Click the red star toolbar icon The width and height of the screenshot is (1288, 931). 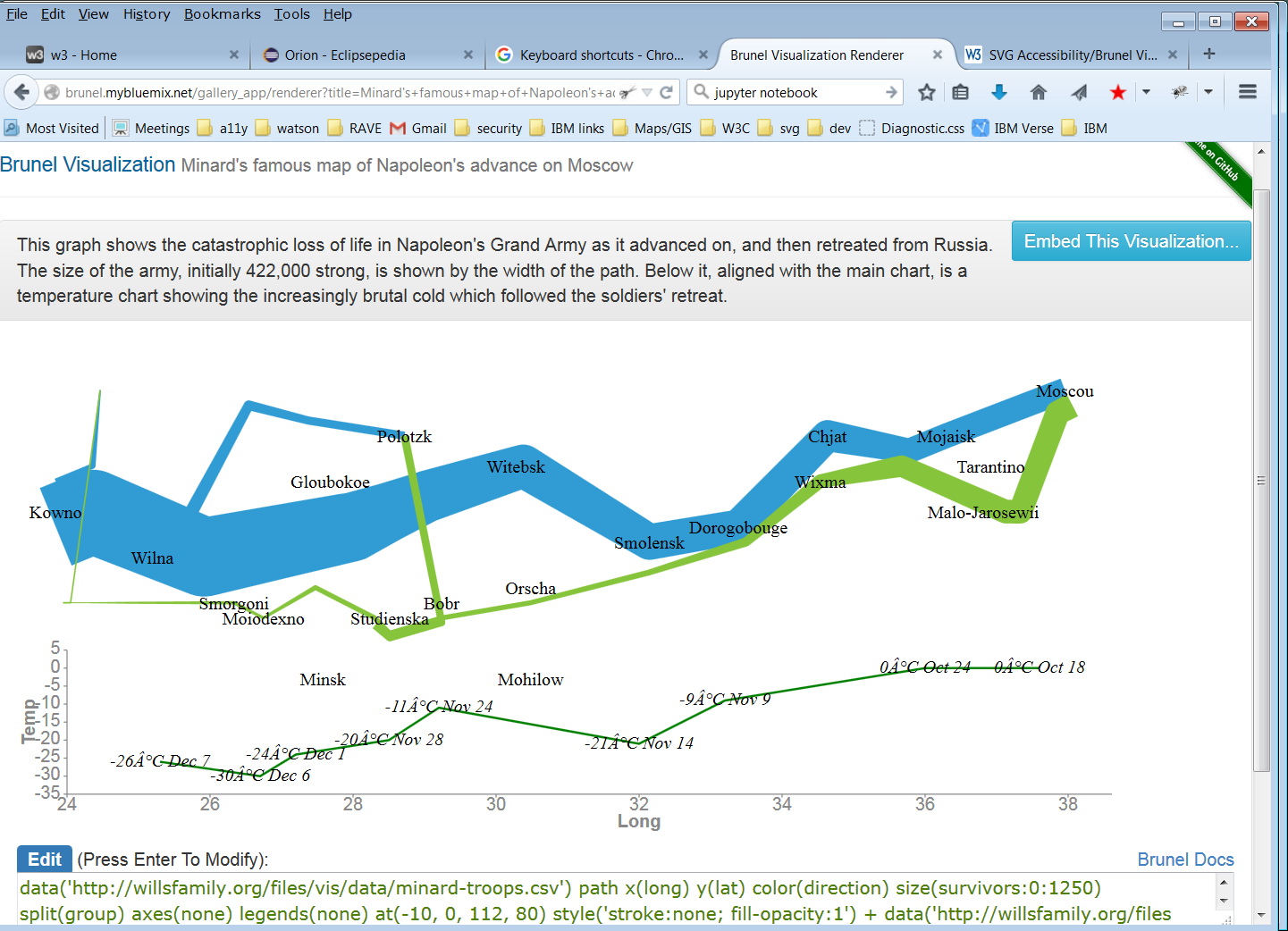point(1117,92)
